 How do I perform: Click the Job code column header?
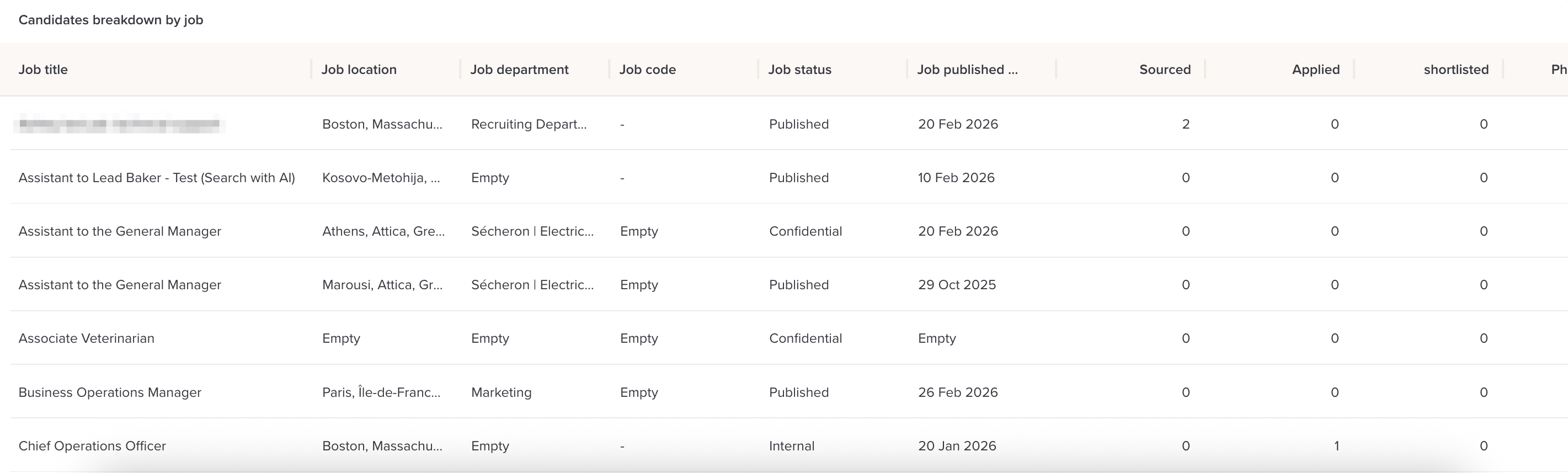pos(647,70)
